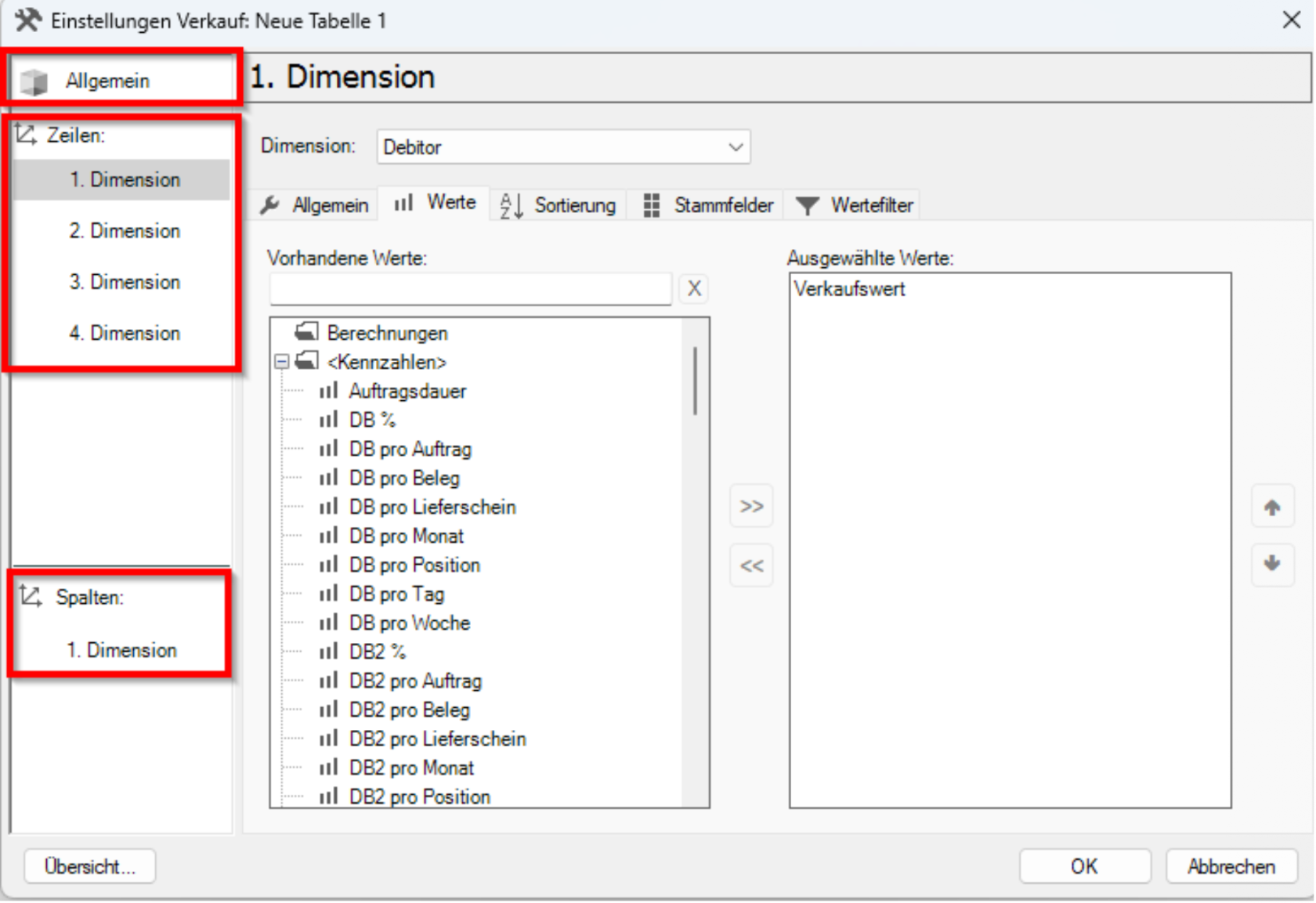Image resolution: width=1316 pixels, height=903 pixels.
Task: Click the grid icon on Stammfelder tab
Action: coord(651,205)
